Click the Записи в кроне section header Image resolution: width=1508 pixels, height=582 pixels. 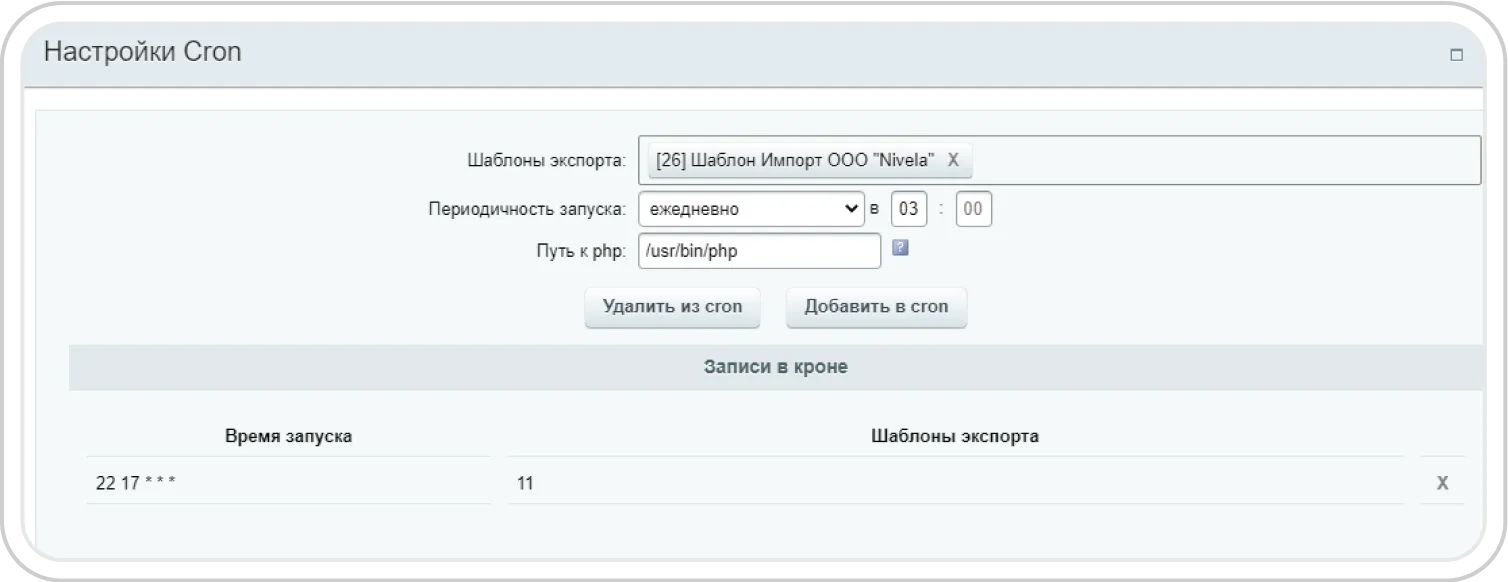[775, 367]
